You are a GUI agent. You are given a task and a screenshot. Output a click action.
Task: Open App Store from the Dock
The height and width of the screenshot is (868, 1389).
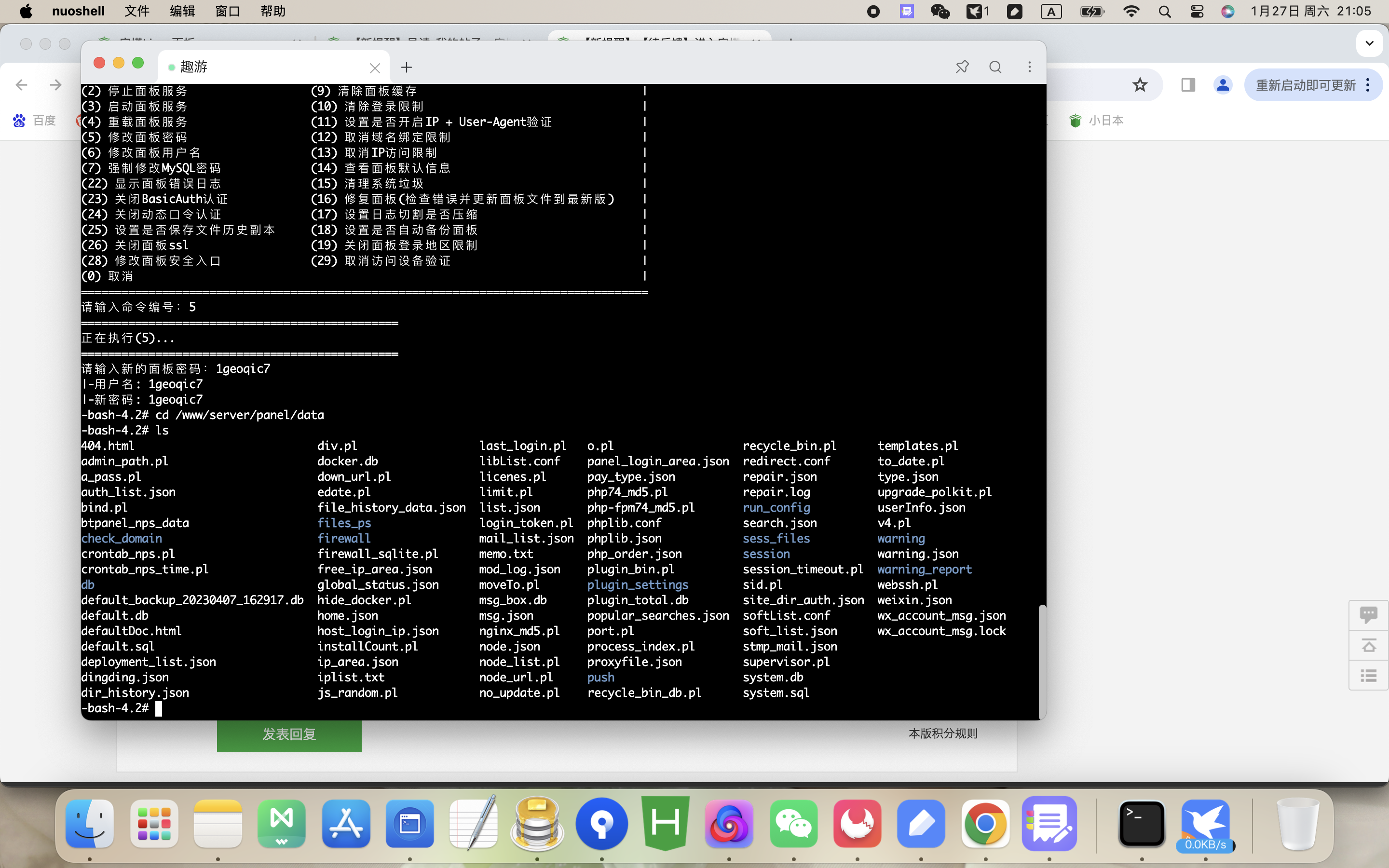tap(345, 824)
